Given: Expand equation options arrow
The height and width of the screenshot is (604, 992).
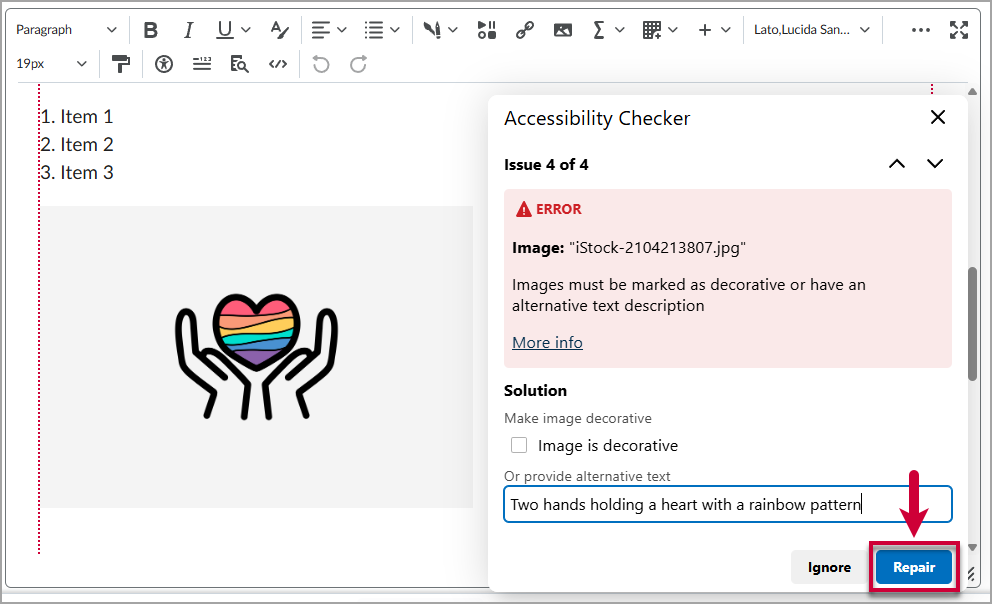Looking at the screenshot, I should pos(619,30).
